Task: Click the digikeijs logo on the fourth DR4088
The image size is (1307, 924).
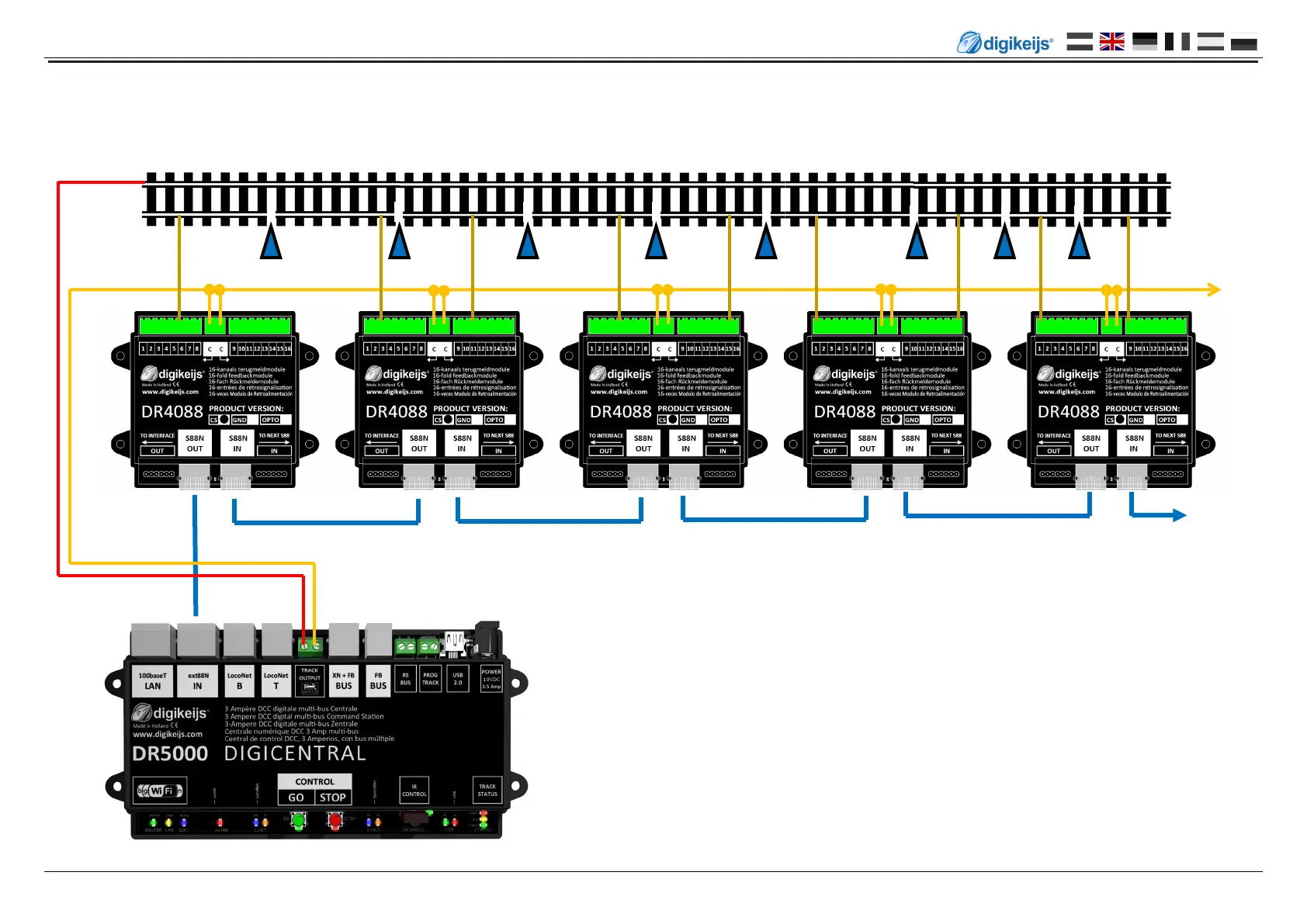Action: click(845, 374)
